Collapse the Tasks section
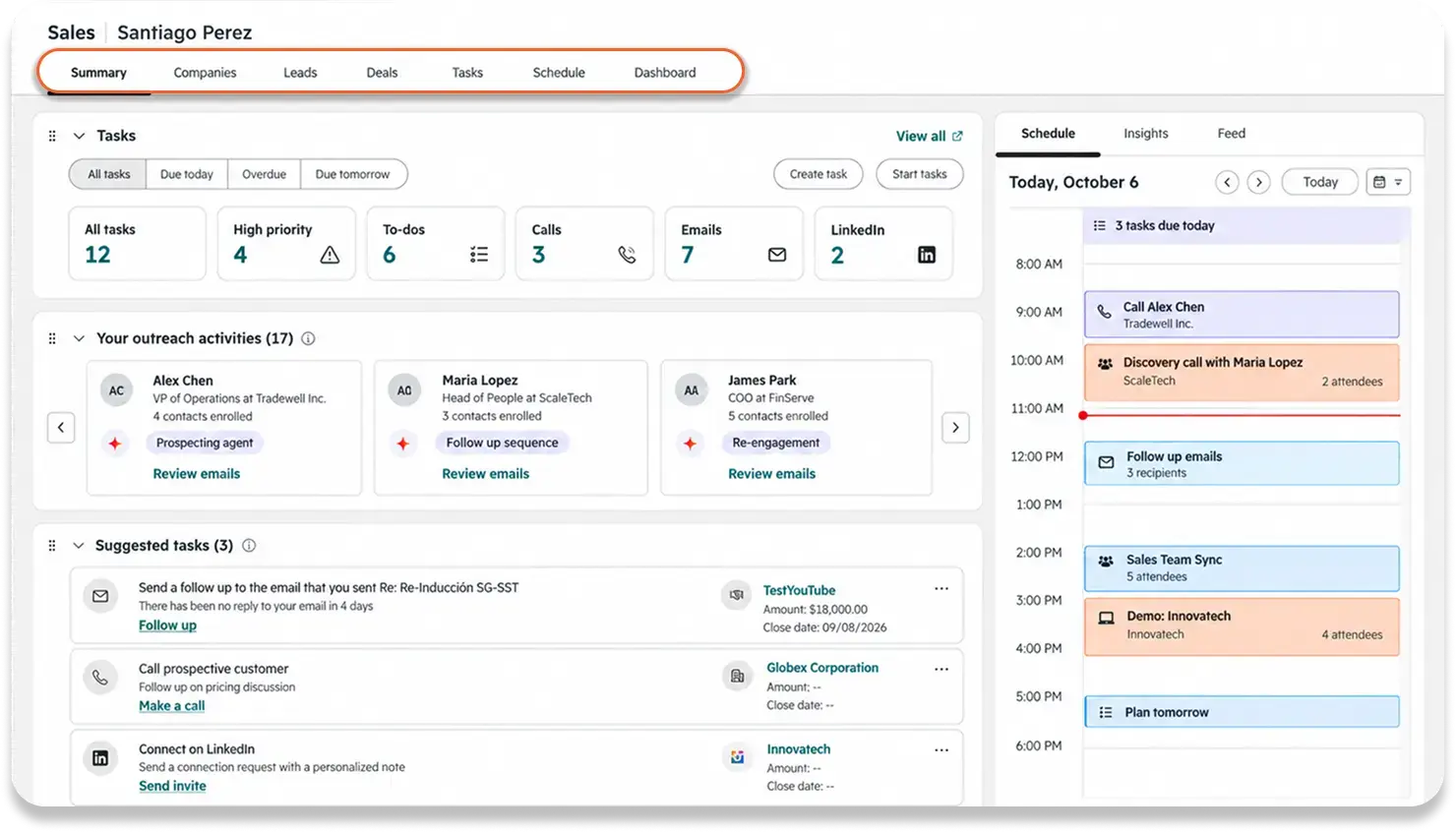The height and width of the screenshot is (833, 1456). (79, 136)
